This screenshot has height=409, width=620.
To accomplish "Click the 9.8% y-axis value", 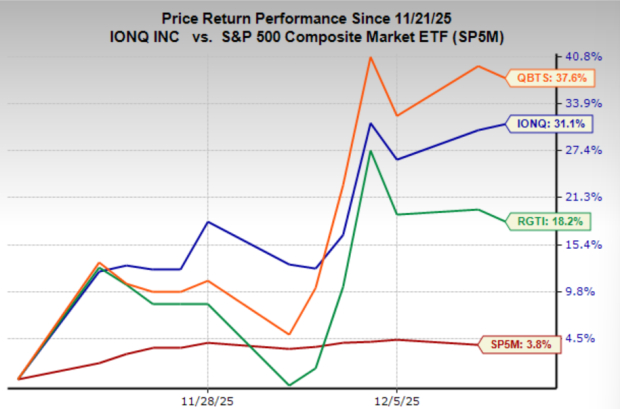I will pyautogui.click(x=583, y=291).
